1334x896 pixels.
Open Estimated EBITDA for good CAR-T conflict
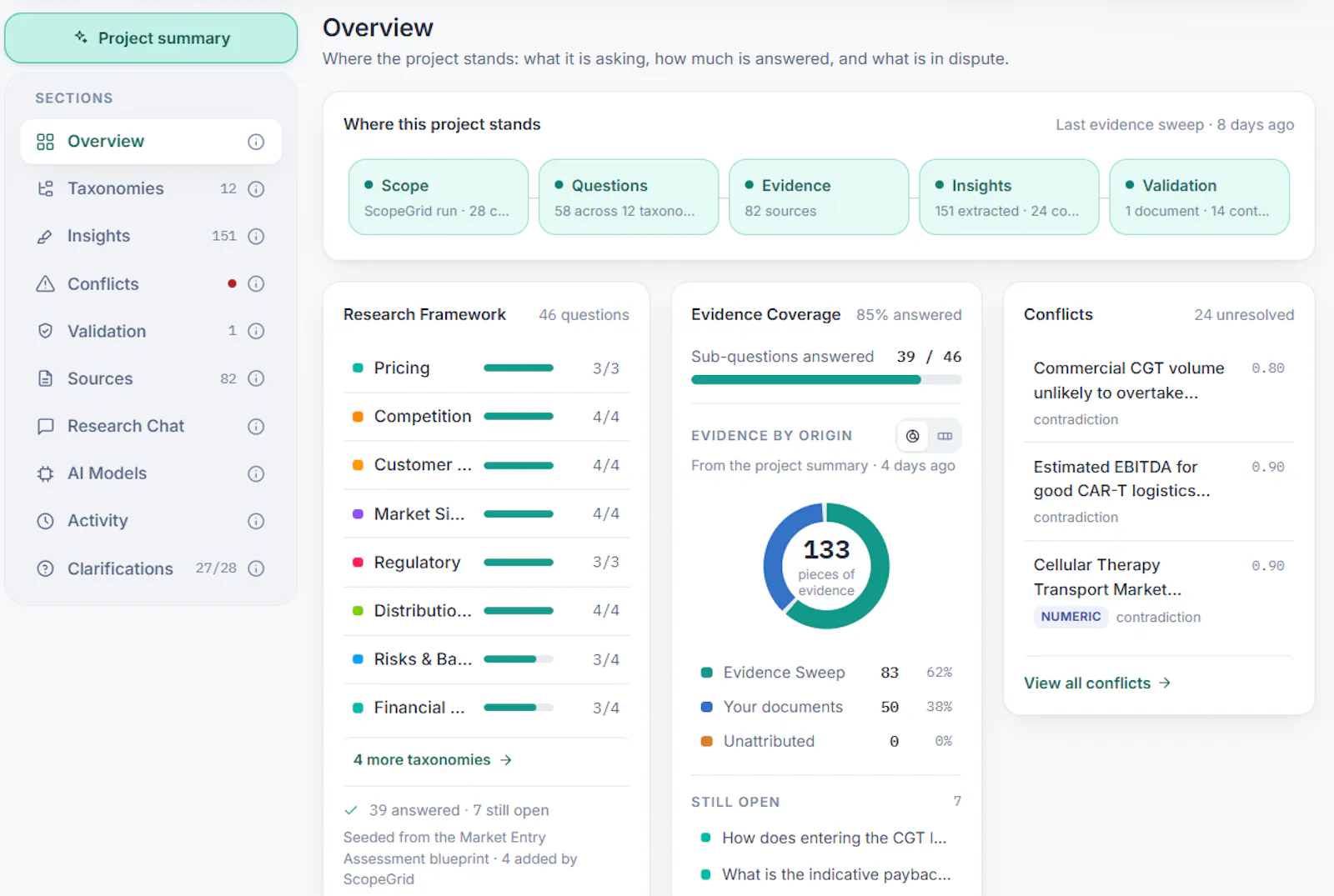(1159, 492)
